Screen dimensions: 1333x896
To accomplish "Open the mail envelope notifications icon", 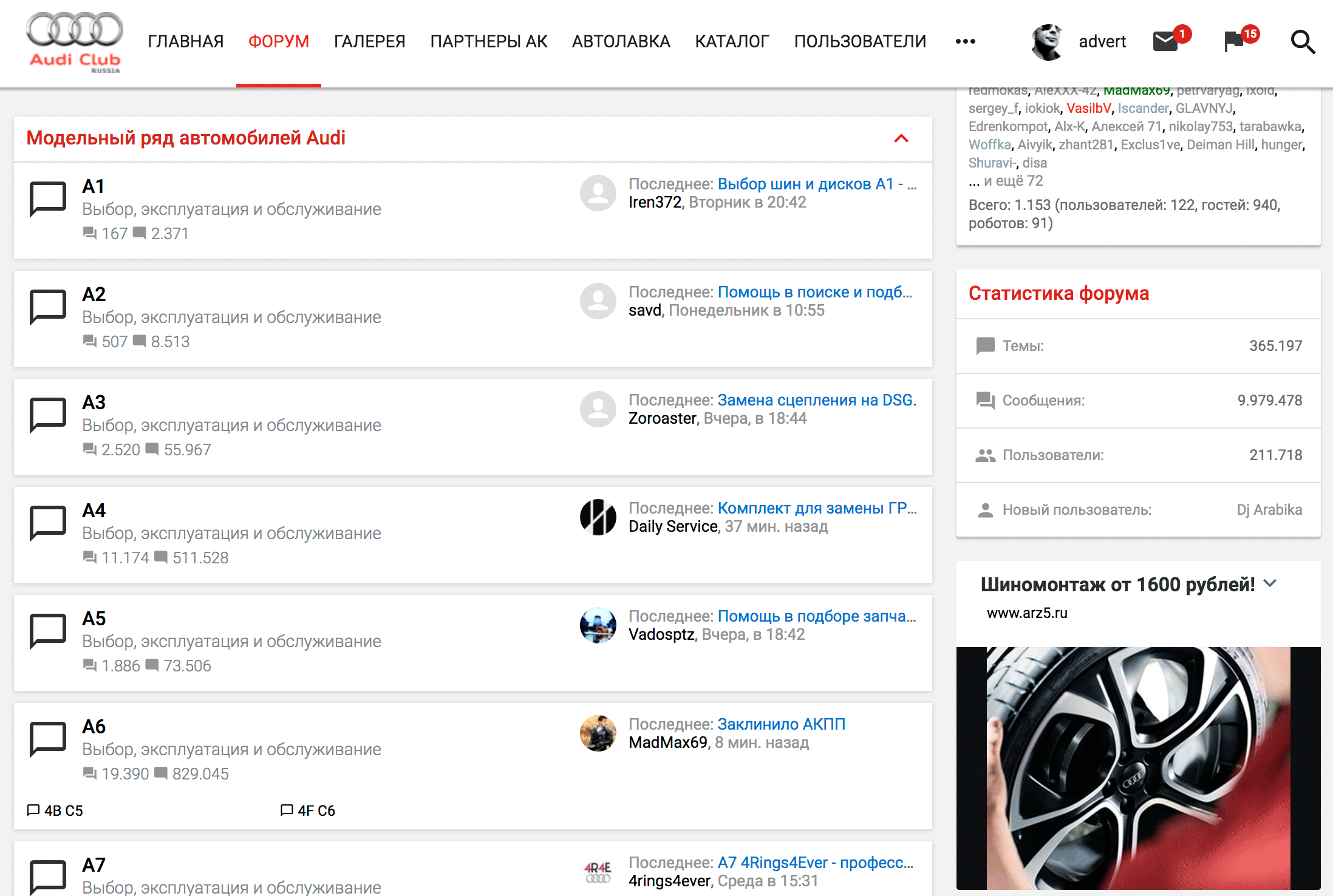I will tap(1165, 42).
